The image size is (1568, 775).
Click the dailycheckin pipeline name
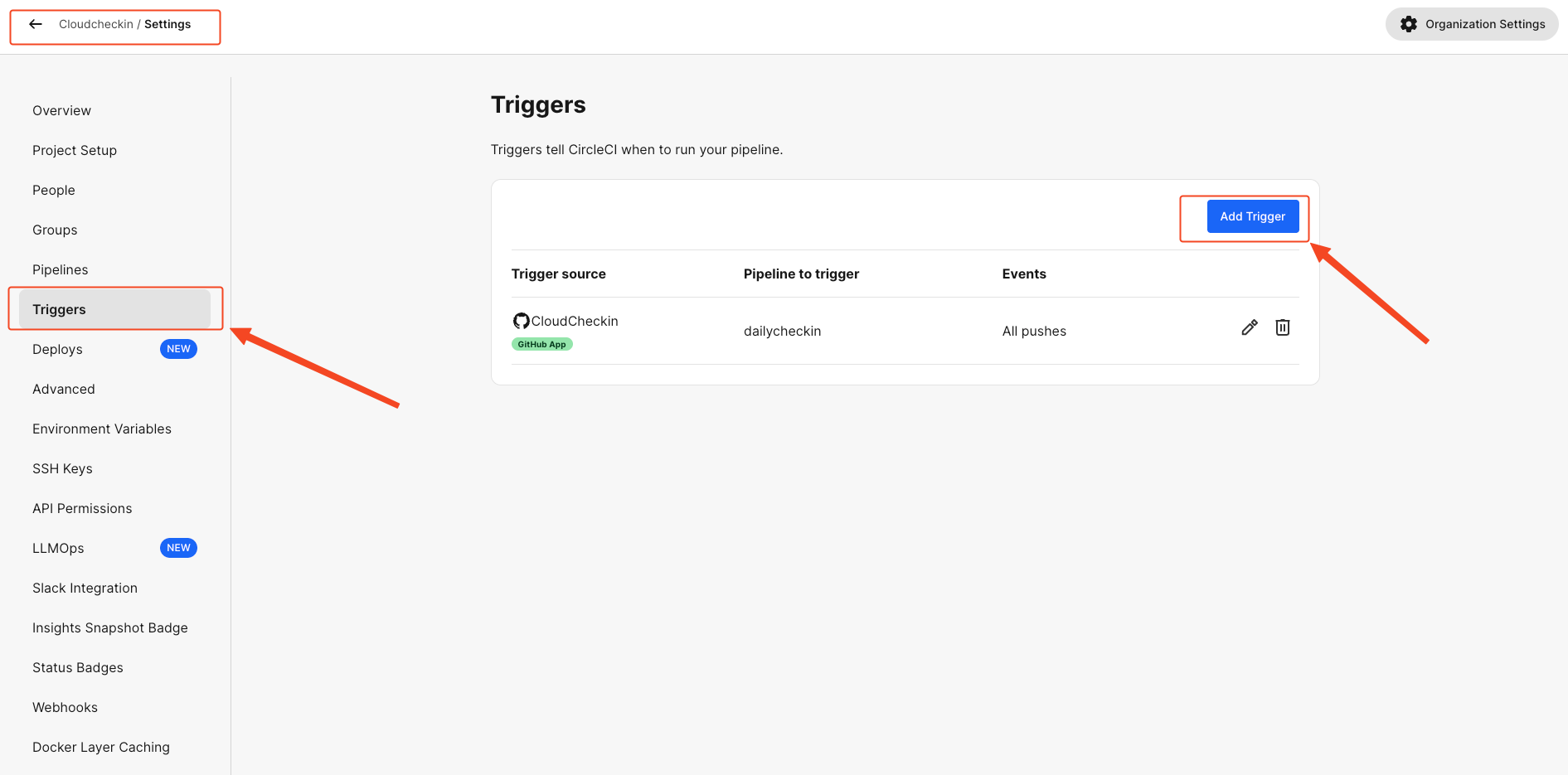(x=783, y=331)
